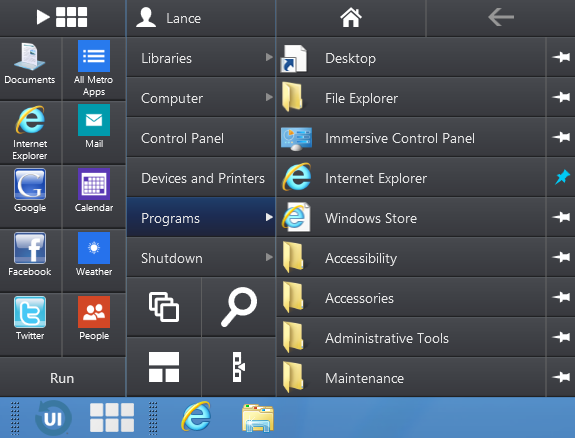This screenshot has height=438, width=575.
Task: Open File Explorer from the taskbar
Action: [x=258, y=418]
